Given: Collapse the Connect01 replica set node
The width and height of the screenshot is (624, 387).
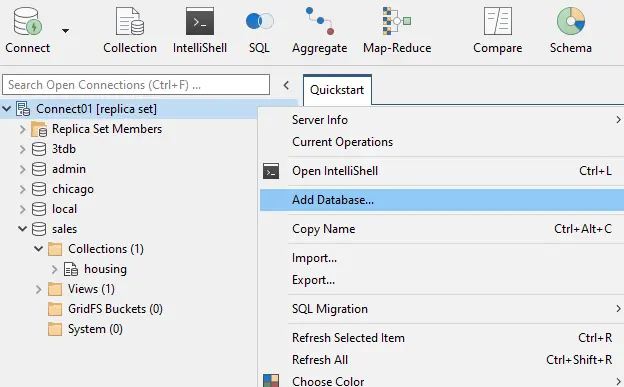Looking at the screenshot, I should point(7,108).
